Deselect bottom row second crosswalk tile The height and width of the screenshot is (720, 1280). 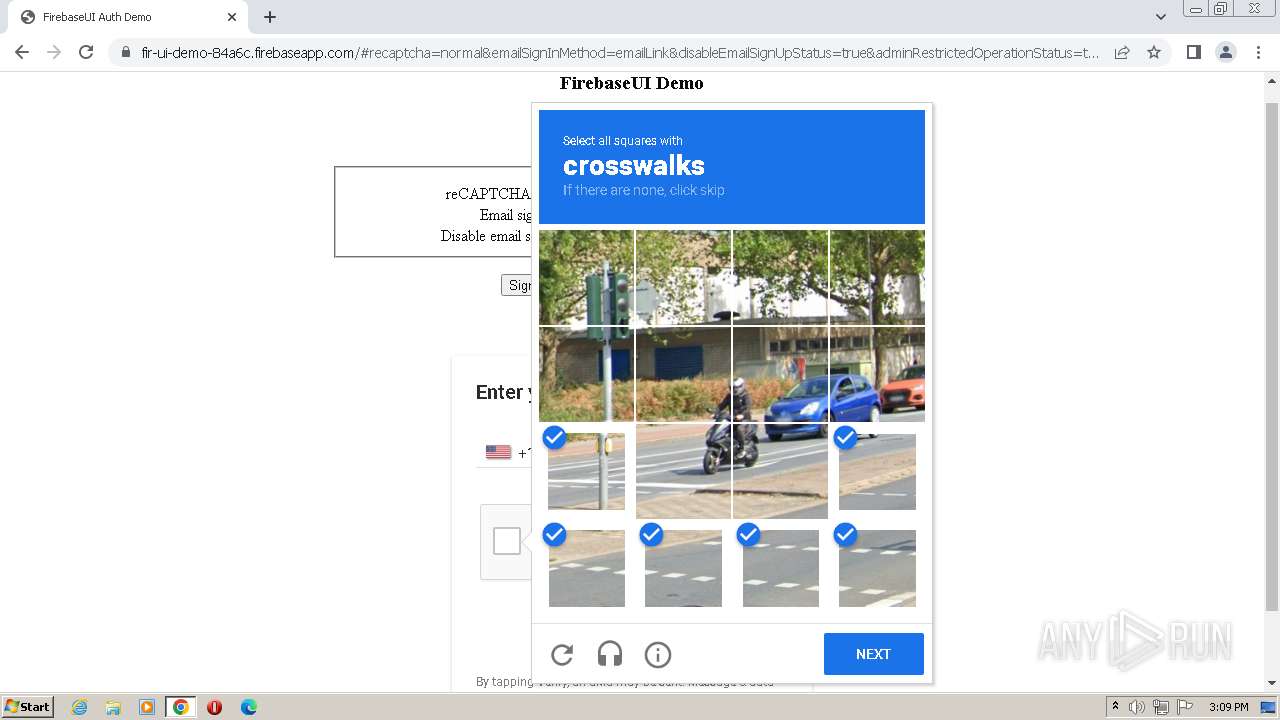click(x=683, y=568)
